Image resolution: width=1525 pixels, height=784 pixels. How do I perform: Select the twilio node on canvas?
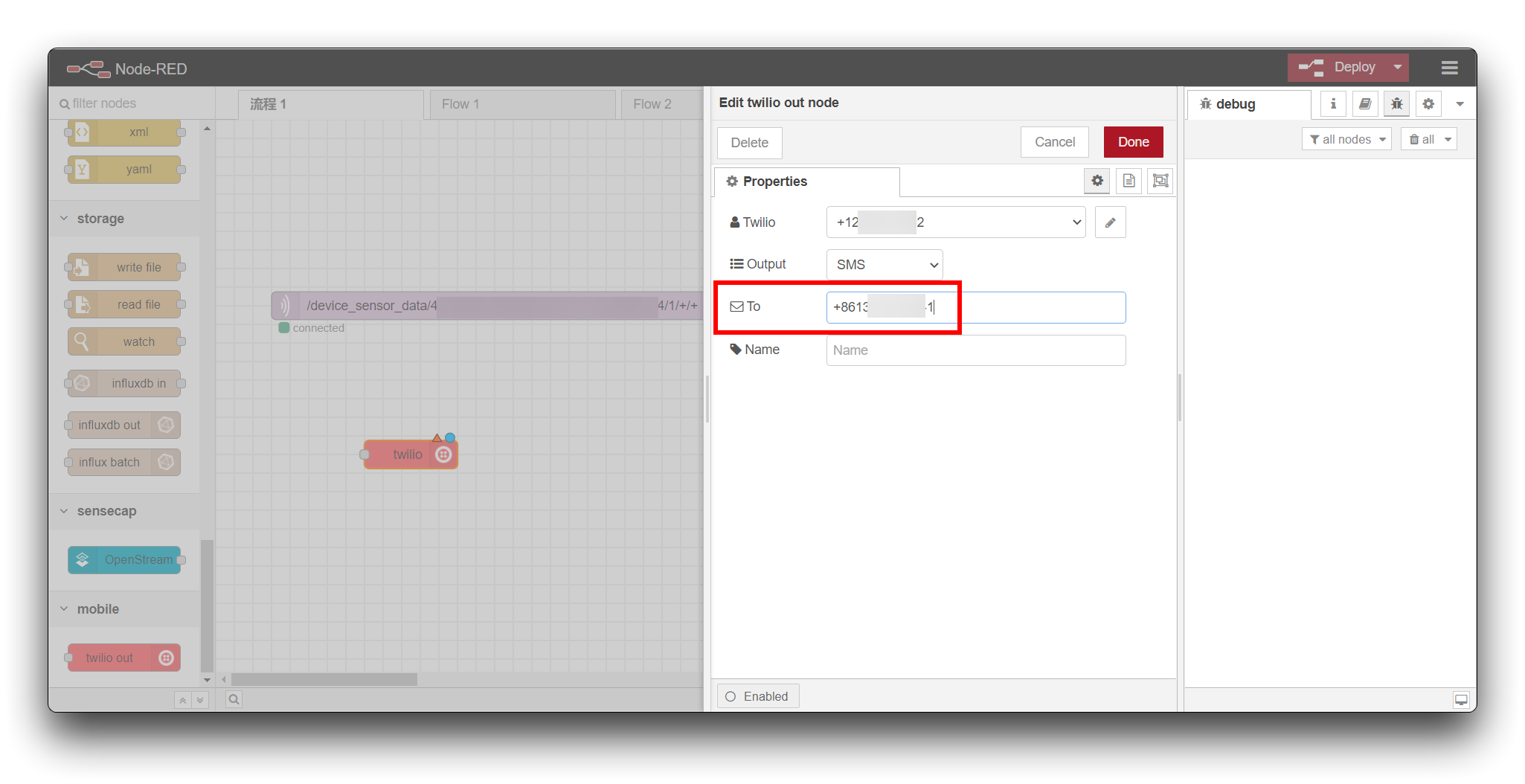(x=411, y=454)
